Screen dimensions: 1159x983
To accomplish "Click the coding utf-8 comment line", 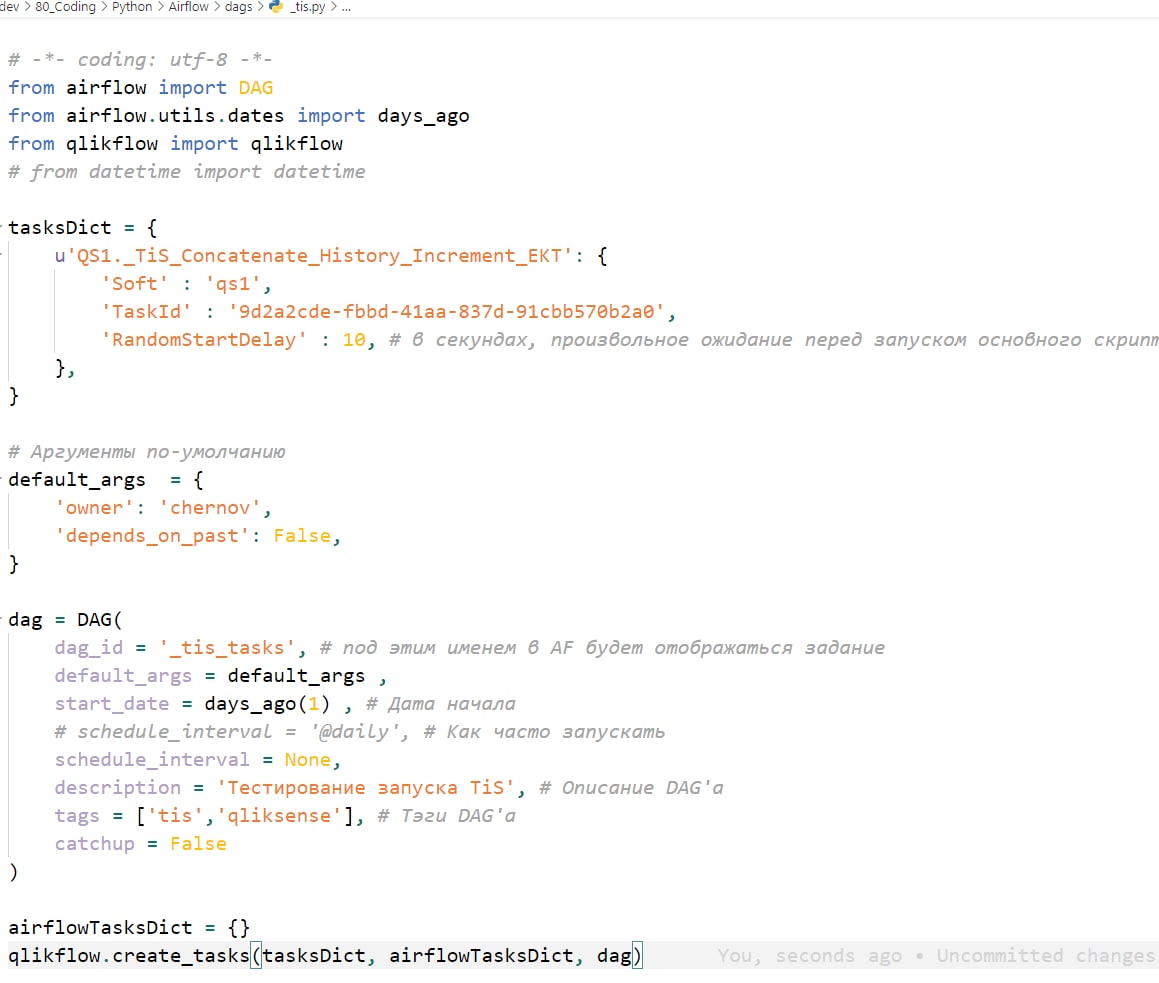I will click(140, 60).
